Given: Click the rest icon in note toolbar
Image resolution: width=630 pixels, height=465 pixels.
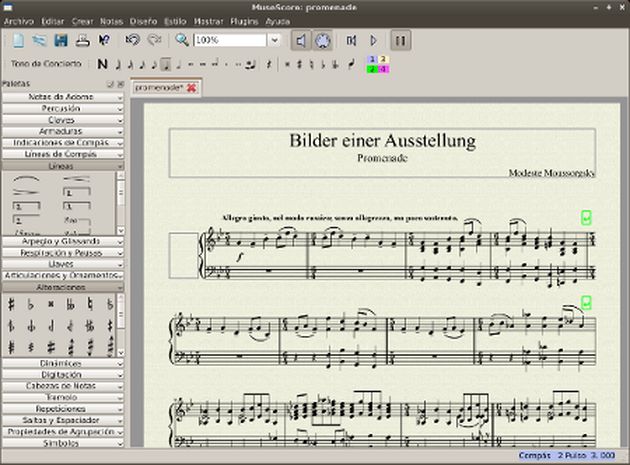Looking at the screenshot, I should [x=268, y=64].
